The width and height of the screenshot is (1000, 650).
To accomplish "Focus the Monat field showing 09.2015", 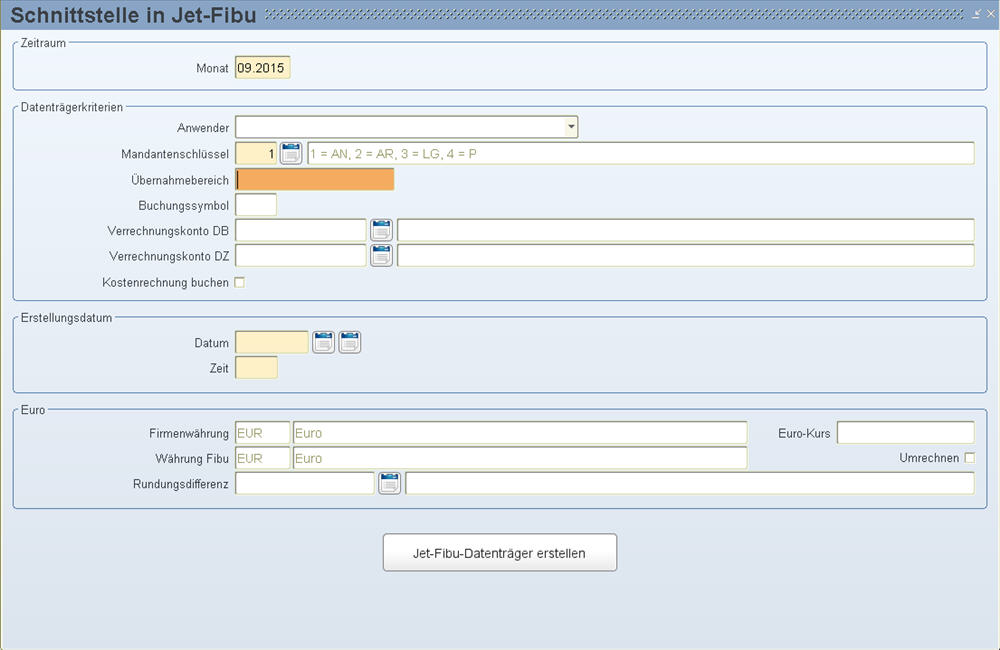I will click(x=263, y=68).
